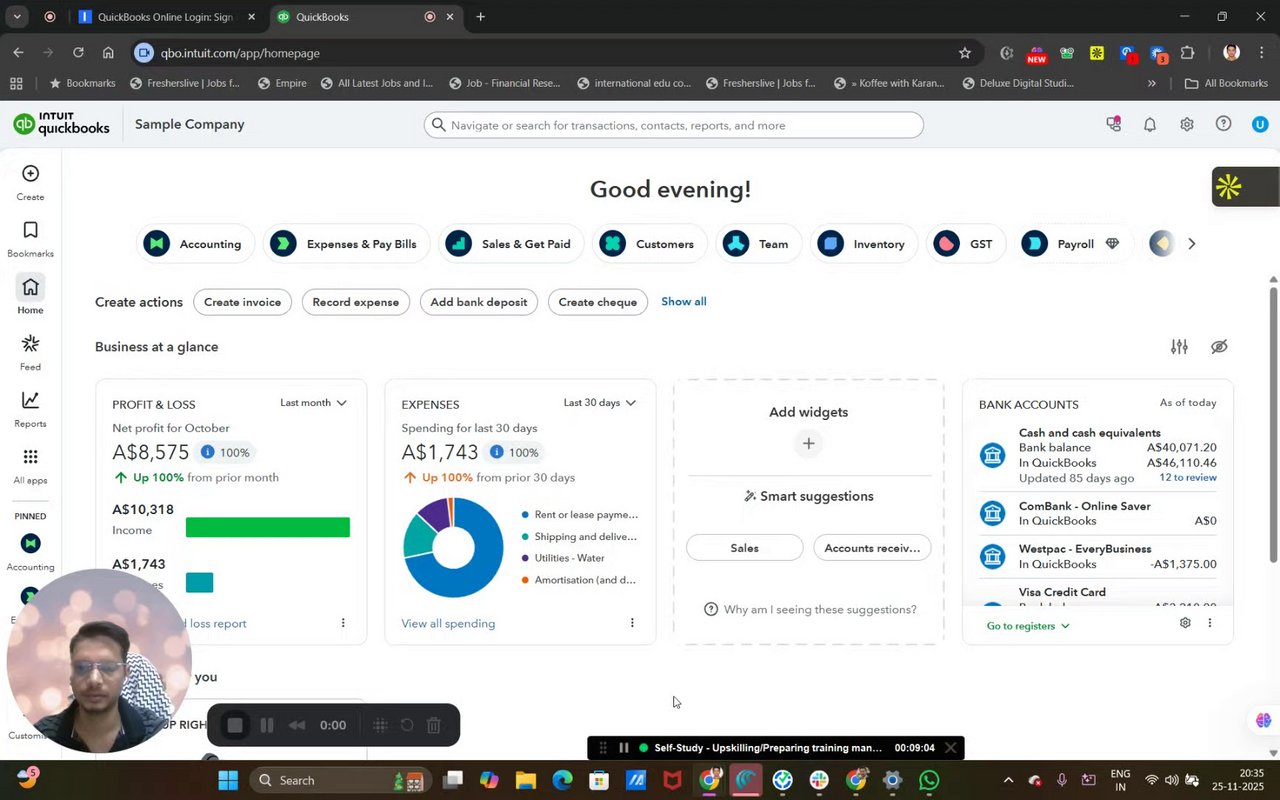Open notifications bell
This screenshot has height=800, width=1280.
click(x=1150, y=125)
